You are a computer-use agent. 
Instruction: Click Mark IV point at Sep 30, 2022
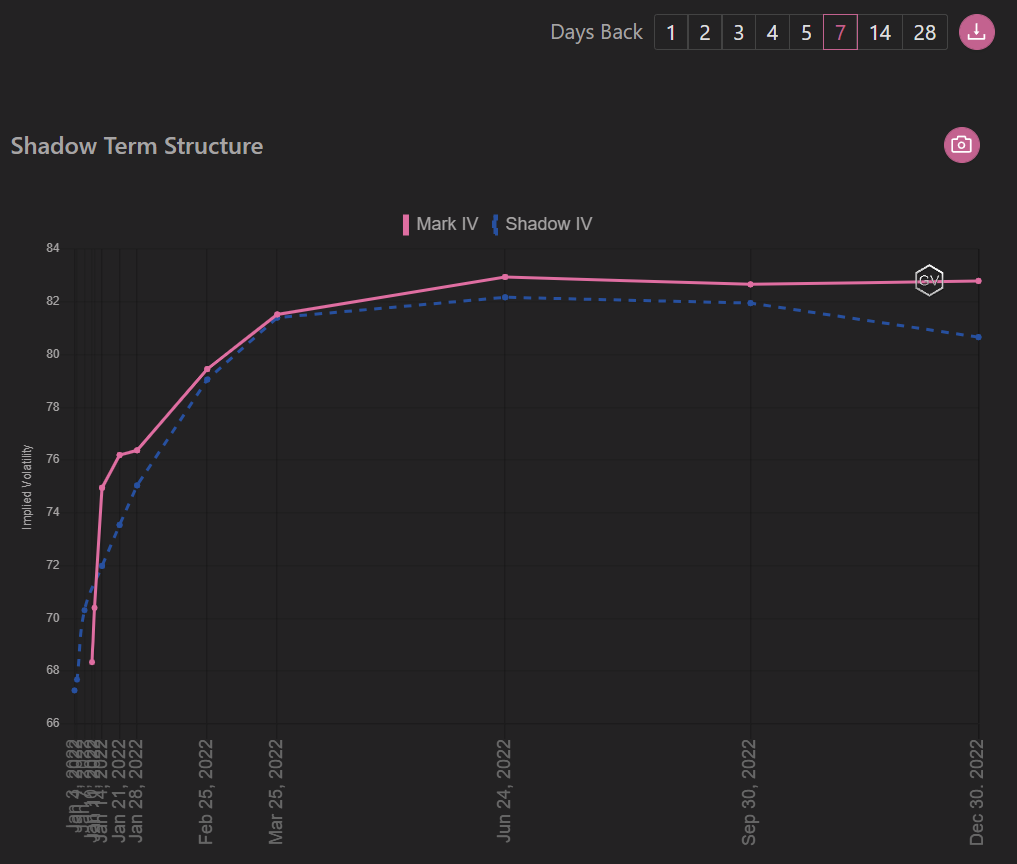(750, 284)
